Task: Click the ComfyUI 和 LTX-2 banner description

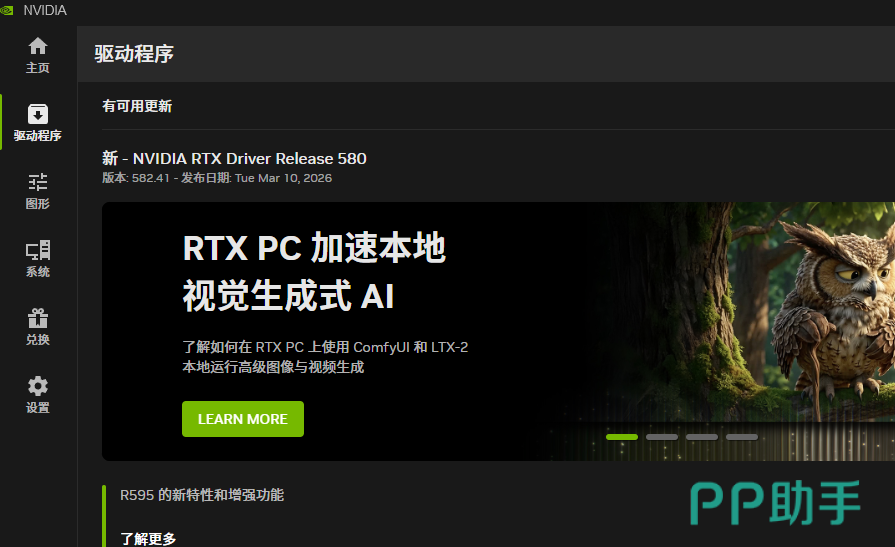Action: coord(325,357)
